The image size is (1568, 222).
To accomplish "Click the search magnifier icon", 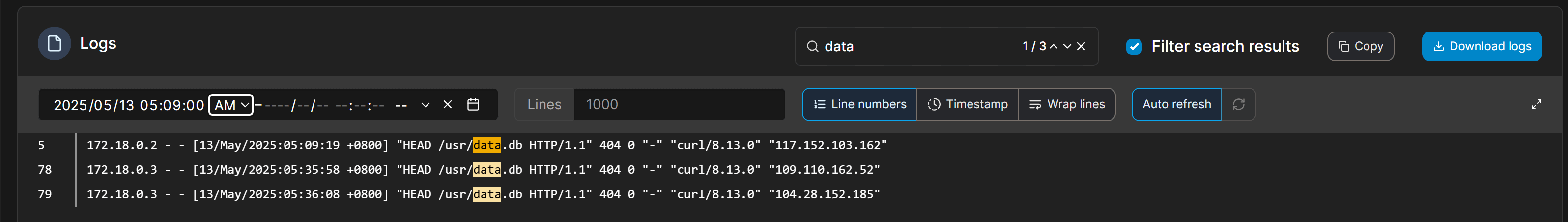I will [x=812, y=46].
